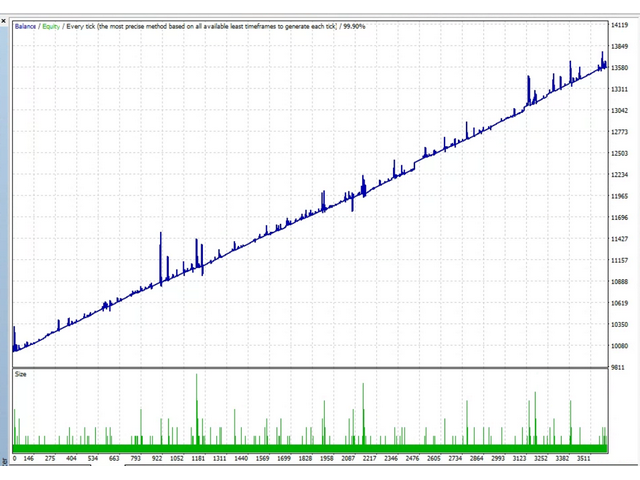Click the 99.90% modelling quality value
Screen dimensions: 640x480
click(x=352, y=25)
